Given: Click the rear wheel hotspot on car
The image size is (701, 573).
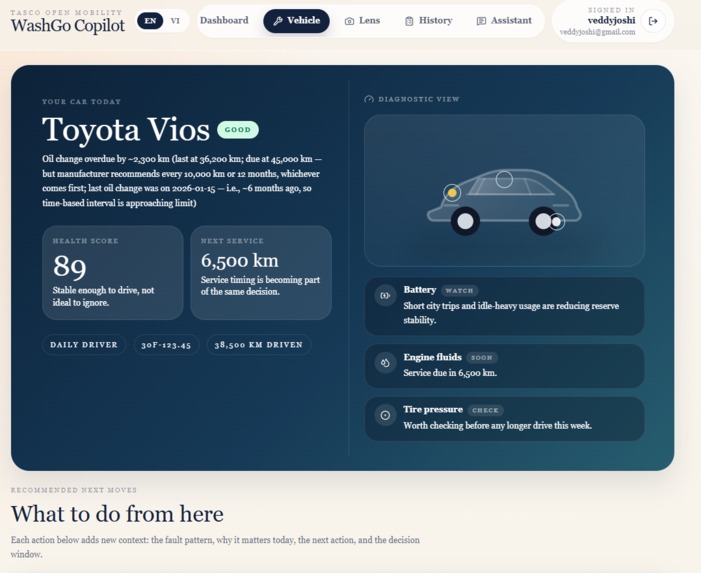Looking at the screenshot, I should pos(557,221).
